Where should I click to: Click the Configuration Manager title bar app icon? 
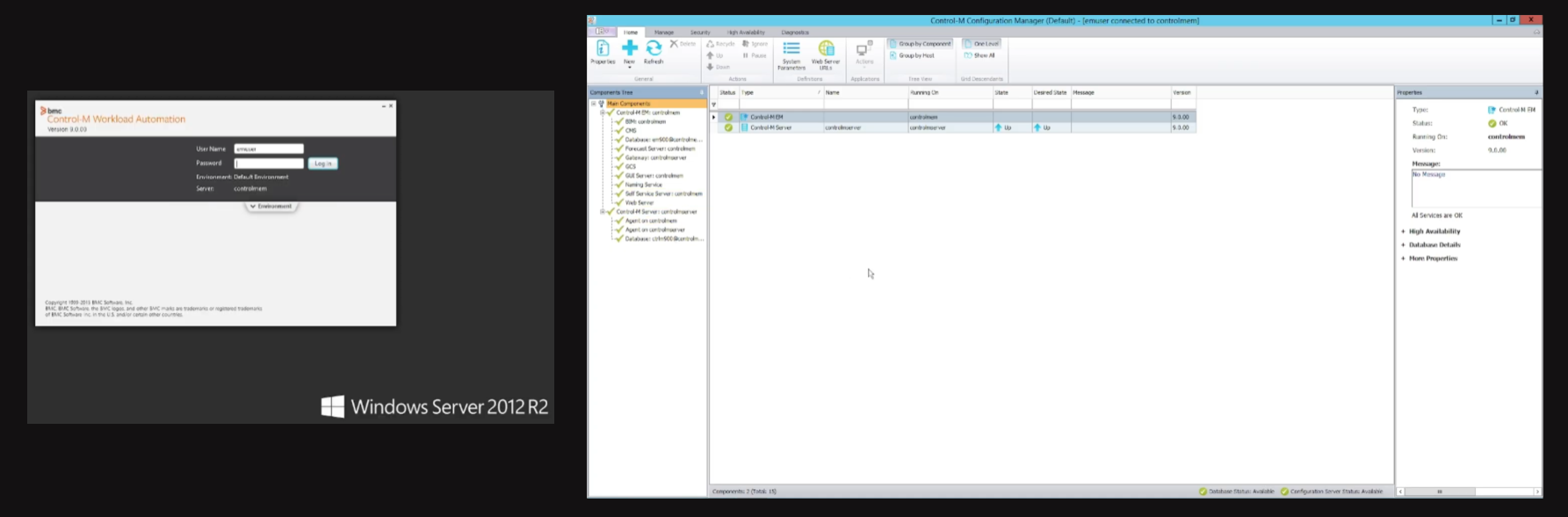[592, 20]
